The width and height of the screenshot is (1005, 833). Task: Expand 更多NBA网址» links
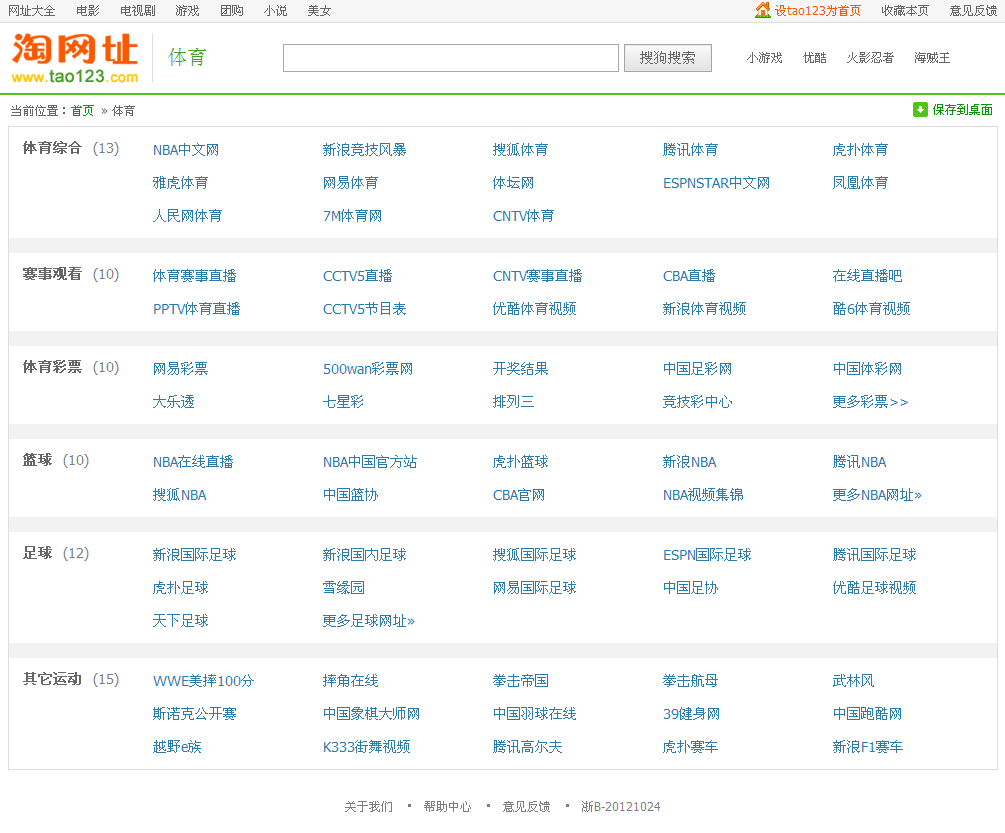(x=877, y=495)
